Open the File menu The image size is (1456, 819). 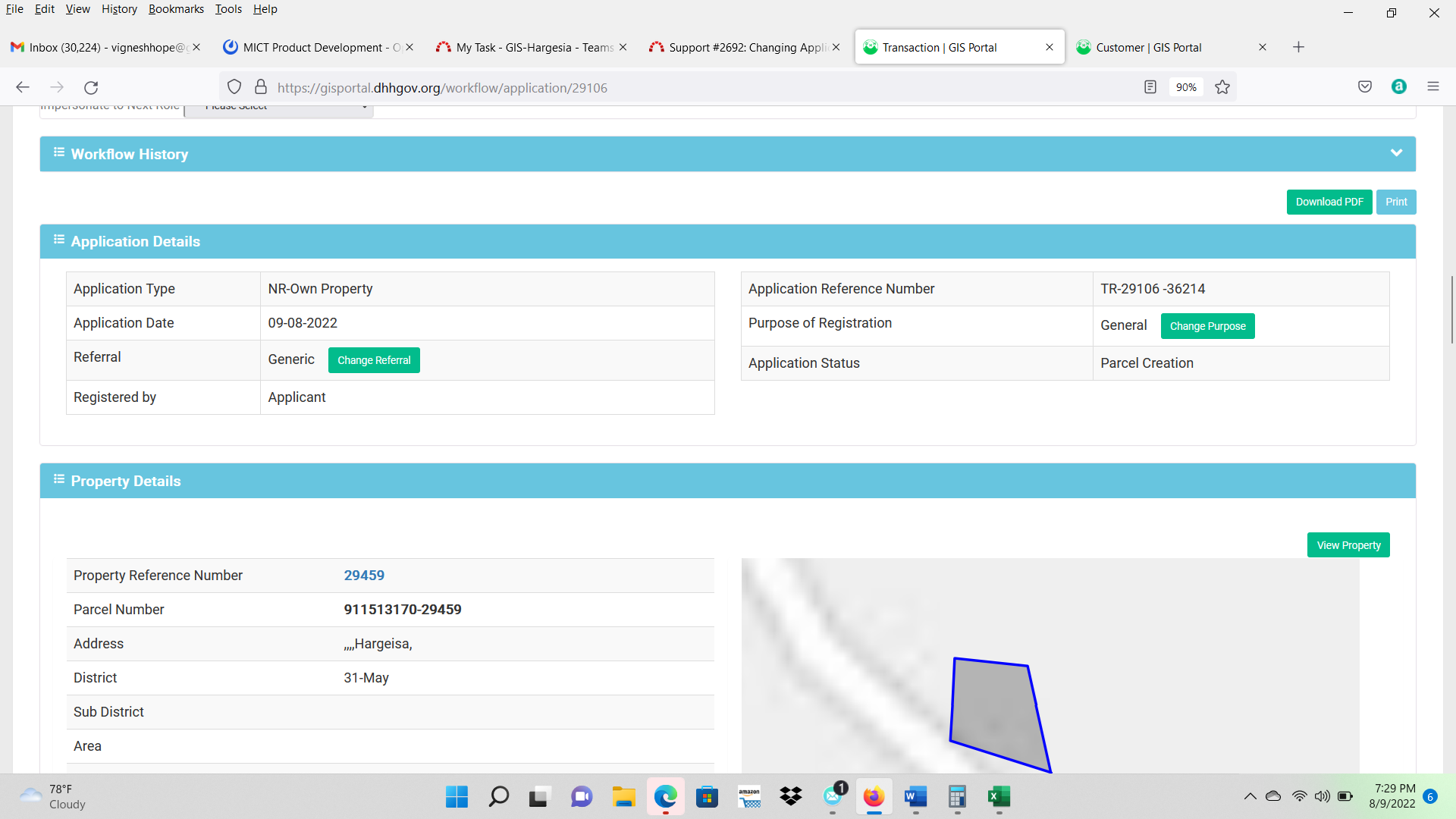coord(14,9)
